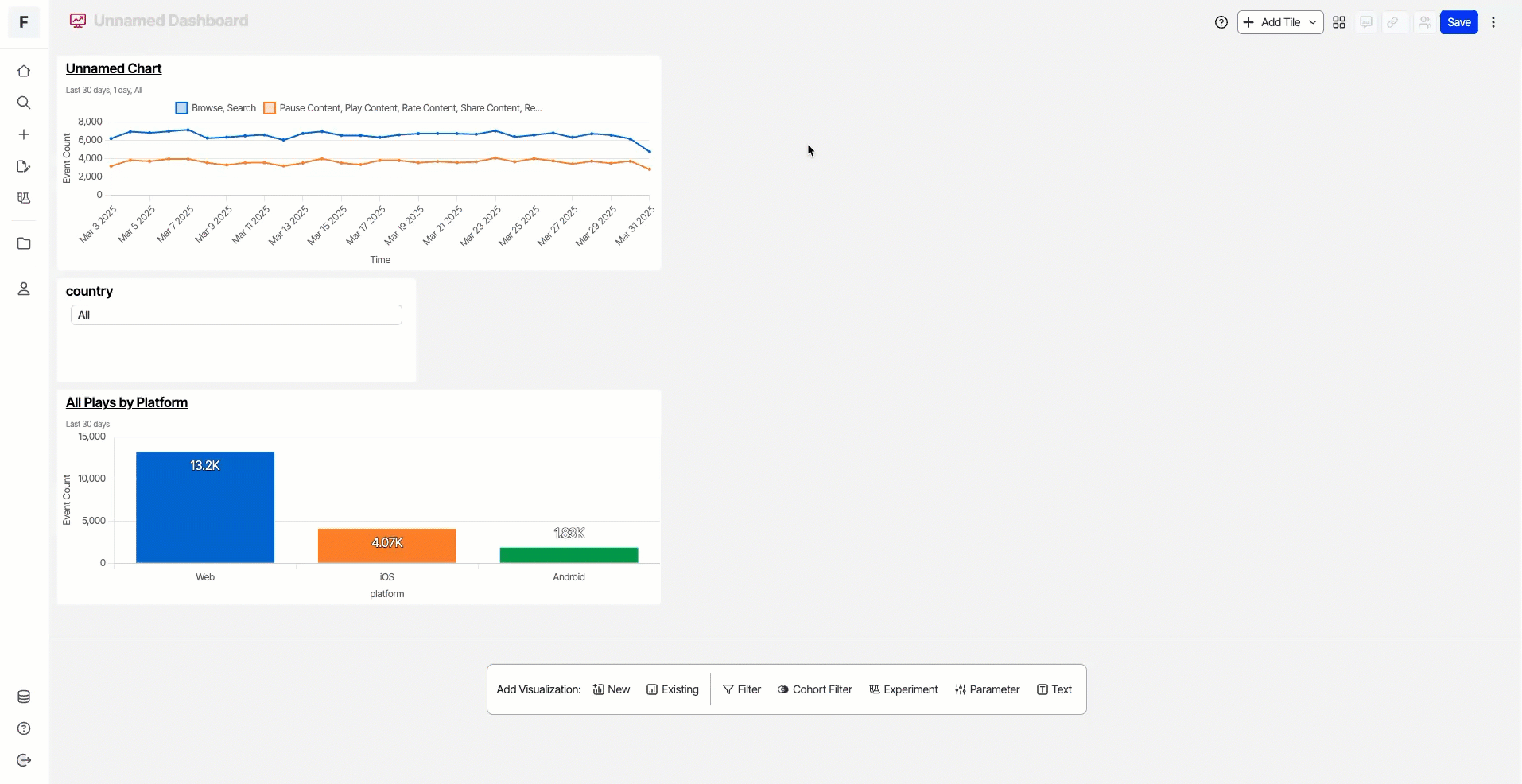Click the comments icon in top bar
Viewport: 1522px width, 784px height.
click(x=1366, y=22)
